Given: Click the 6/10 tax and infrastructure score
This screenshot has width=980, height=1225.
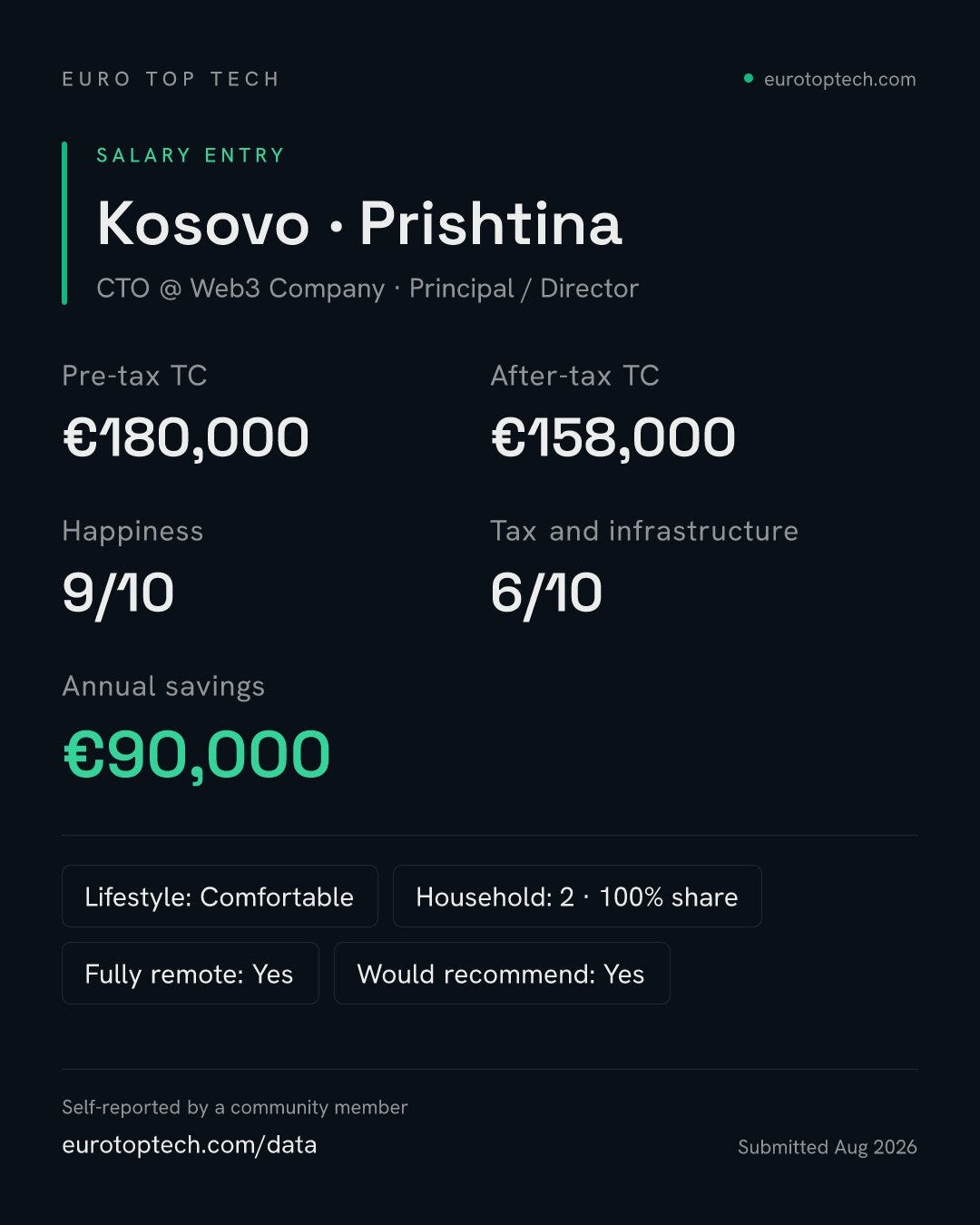Looking at the screenshot, I should [x=546, y=593].
